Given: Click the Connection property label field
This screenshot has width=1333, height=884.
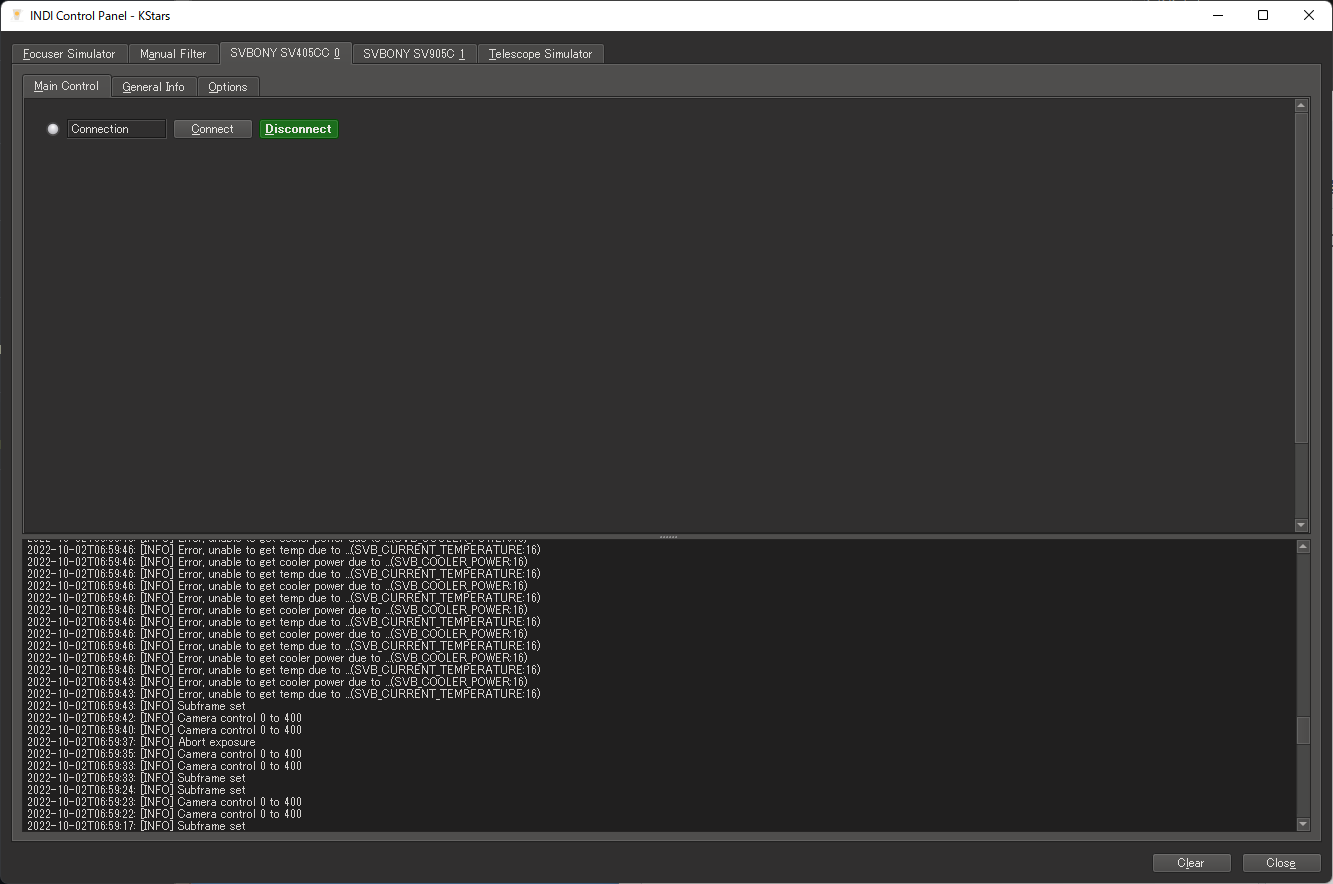Looking at the screenshot, I should (116, 128).
